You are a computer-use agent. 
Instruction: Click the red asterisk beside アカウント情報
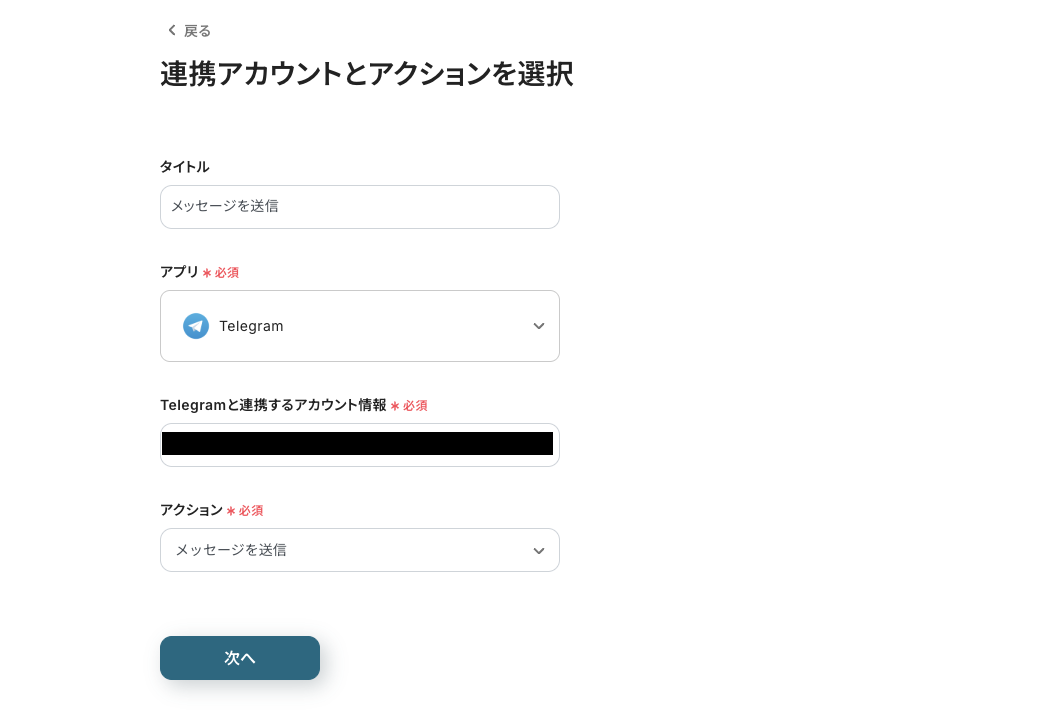pyautogui.click(x=395, y=406)
